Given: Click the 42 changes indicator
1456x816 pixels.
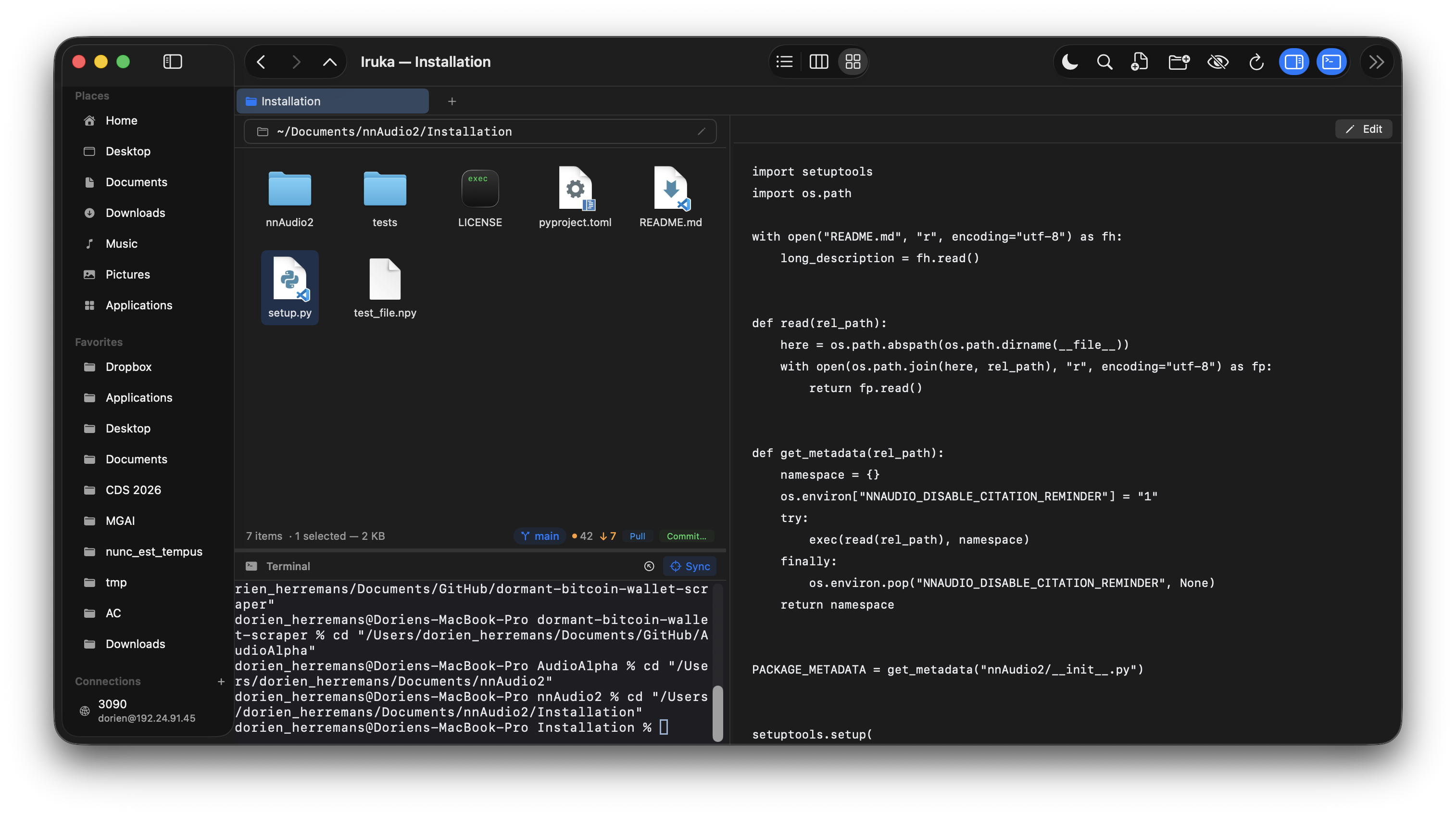Looking at the screenshot, I should [582, 536].
